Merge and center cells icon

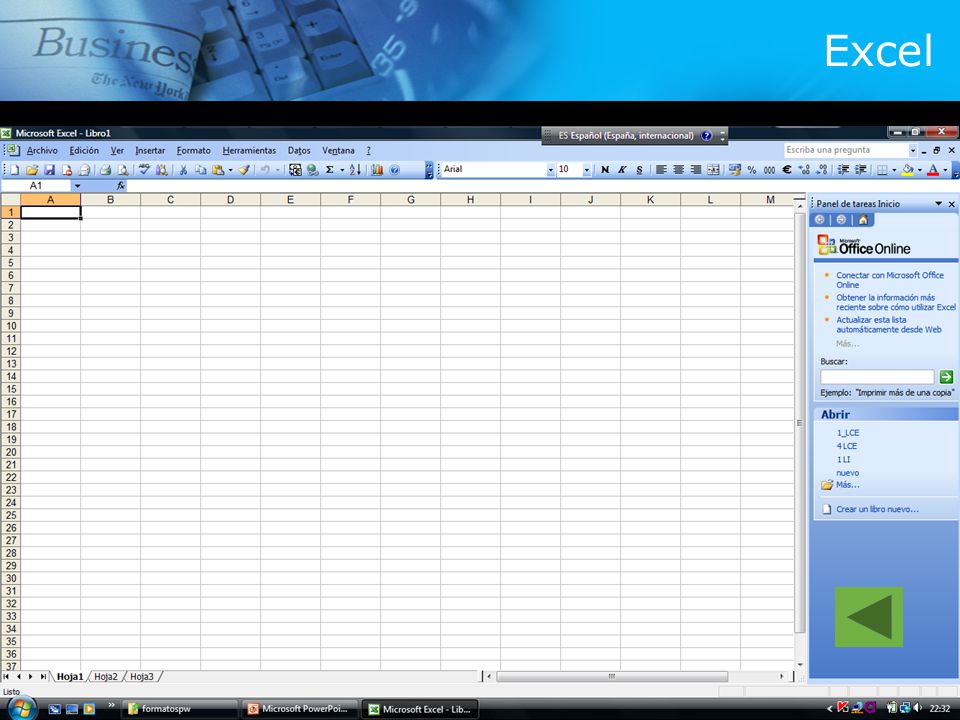point(713,170)
